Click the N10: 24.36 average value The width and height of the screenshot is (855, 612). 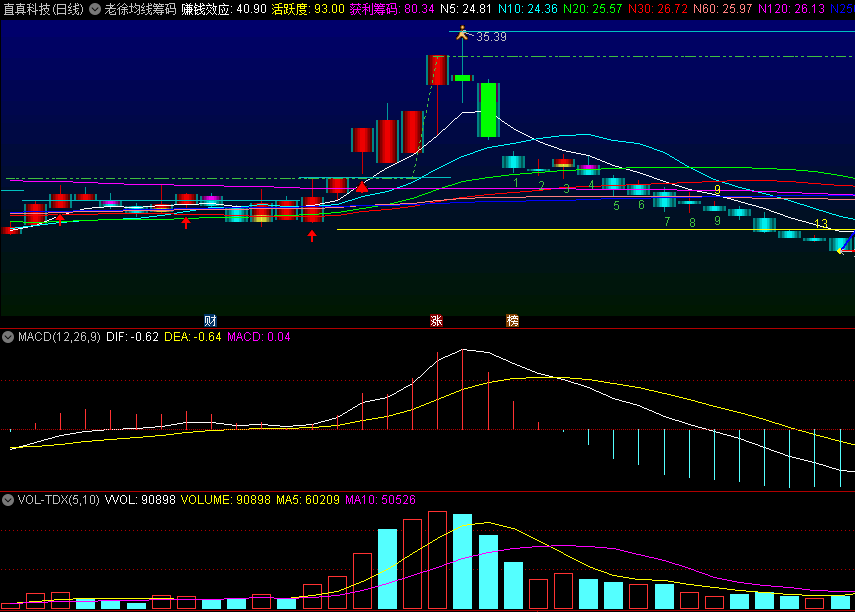pos(528,9)
